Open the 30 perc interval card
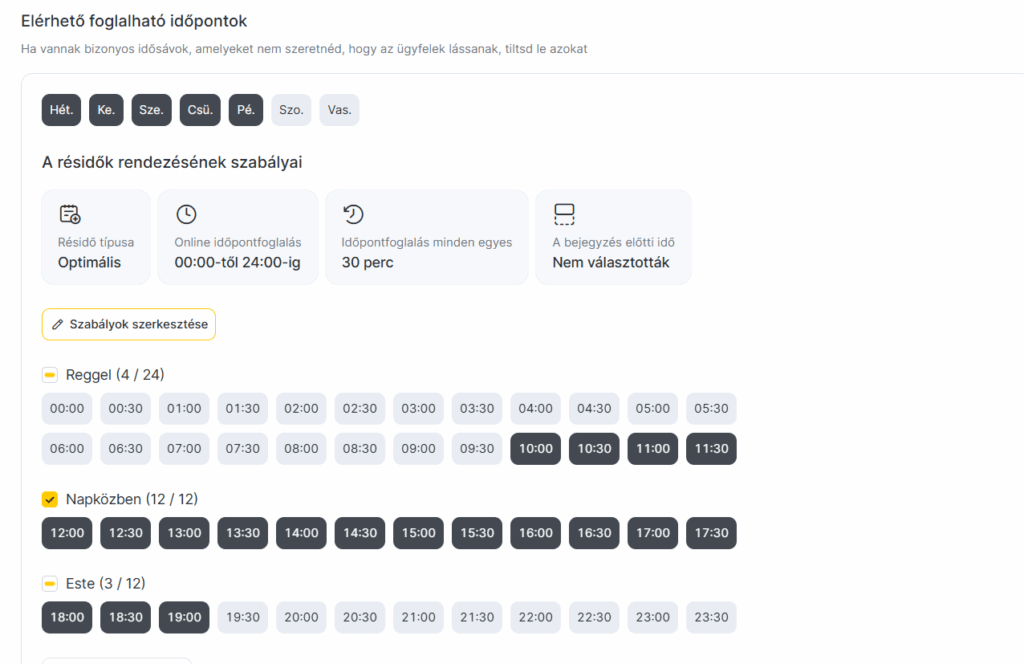Screen dimensions: 1024x664 (426, 238)
